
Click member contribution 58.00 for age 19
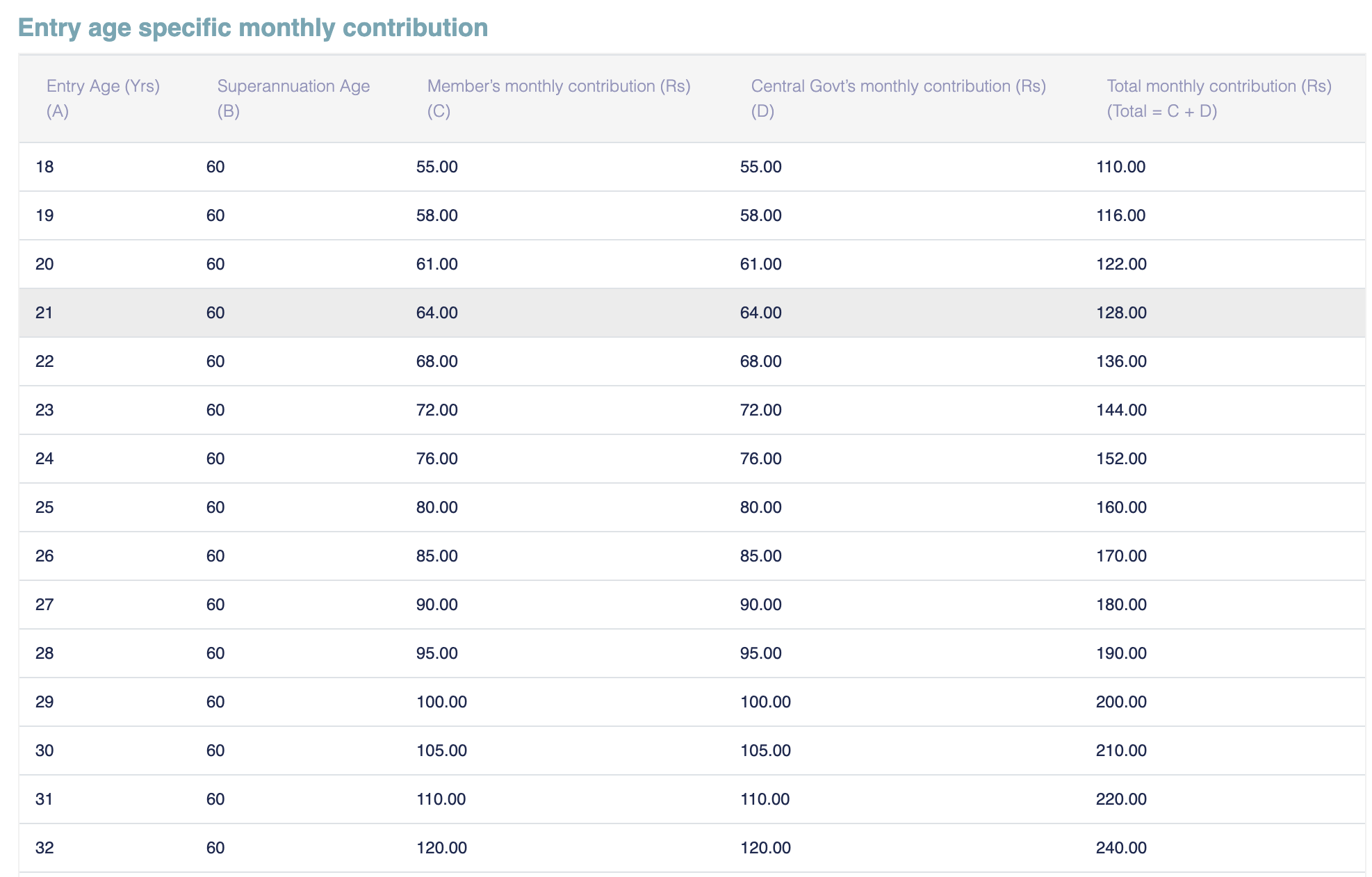(436, 215)
